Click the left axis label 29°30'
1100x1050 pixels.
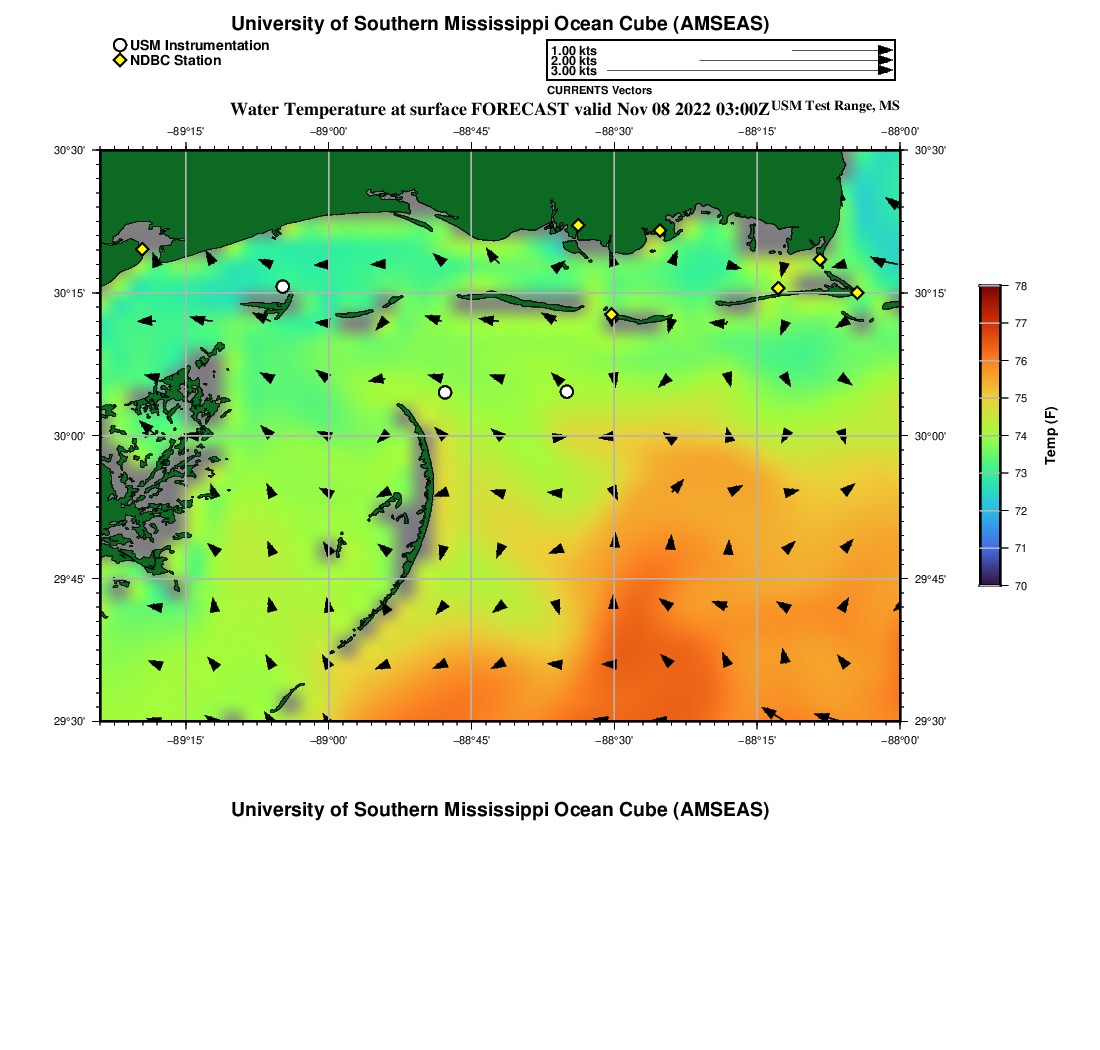[x=69, y=722]
